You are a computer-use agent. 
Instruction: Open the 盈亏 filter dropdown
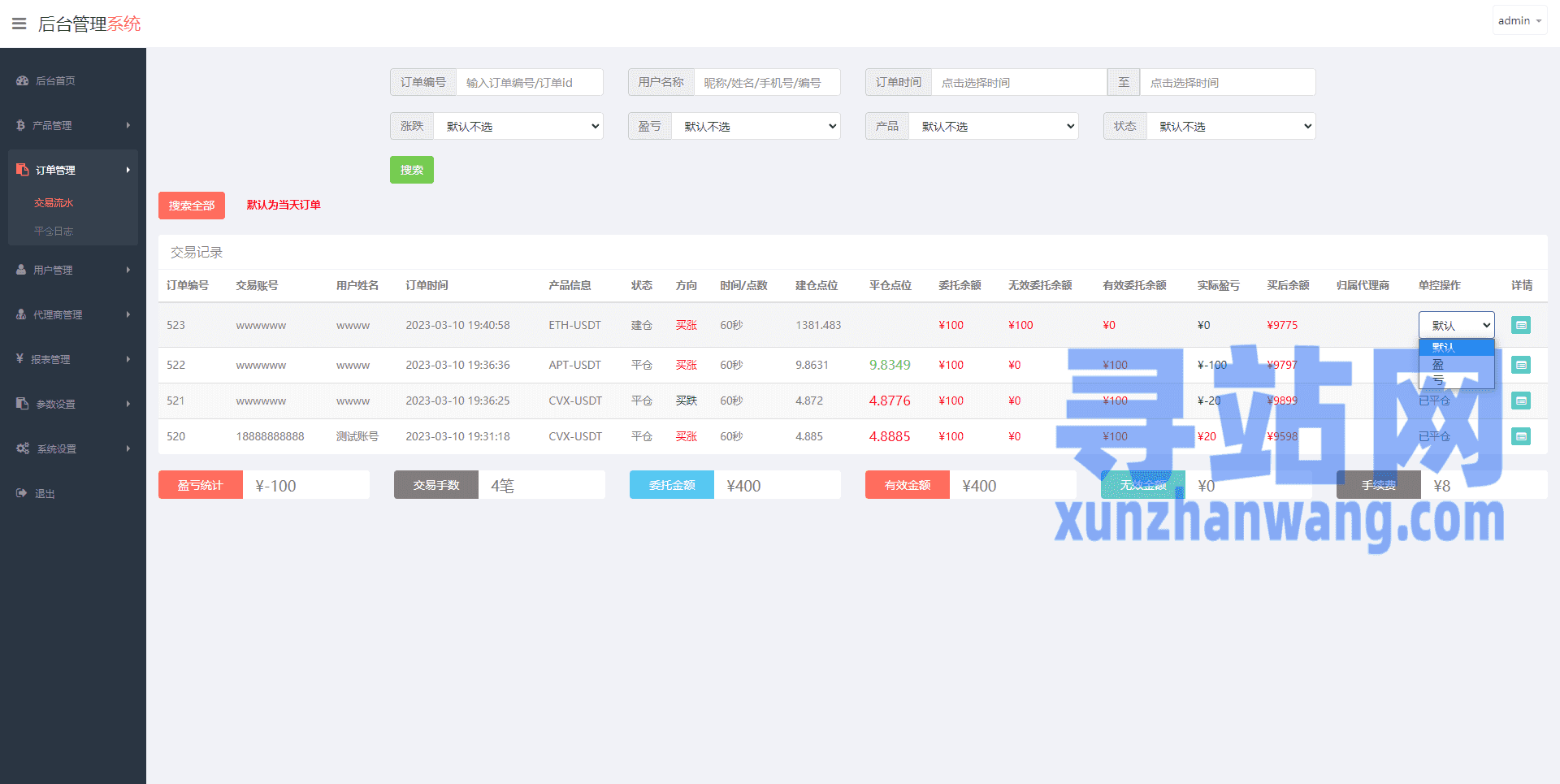(755, 126)
